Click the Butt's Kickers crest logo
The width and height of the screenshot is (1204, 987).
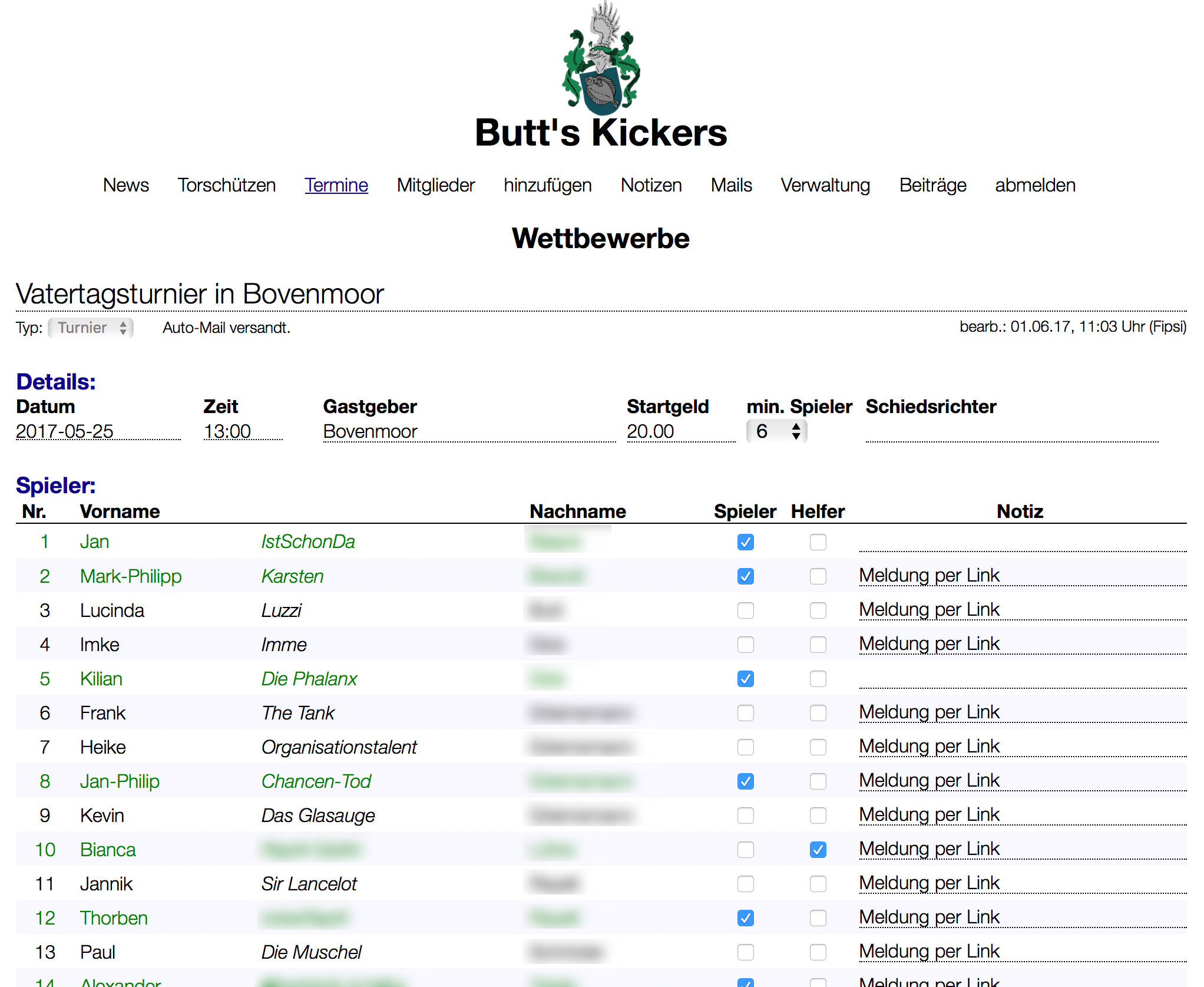tap(601, 59)
